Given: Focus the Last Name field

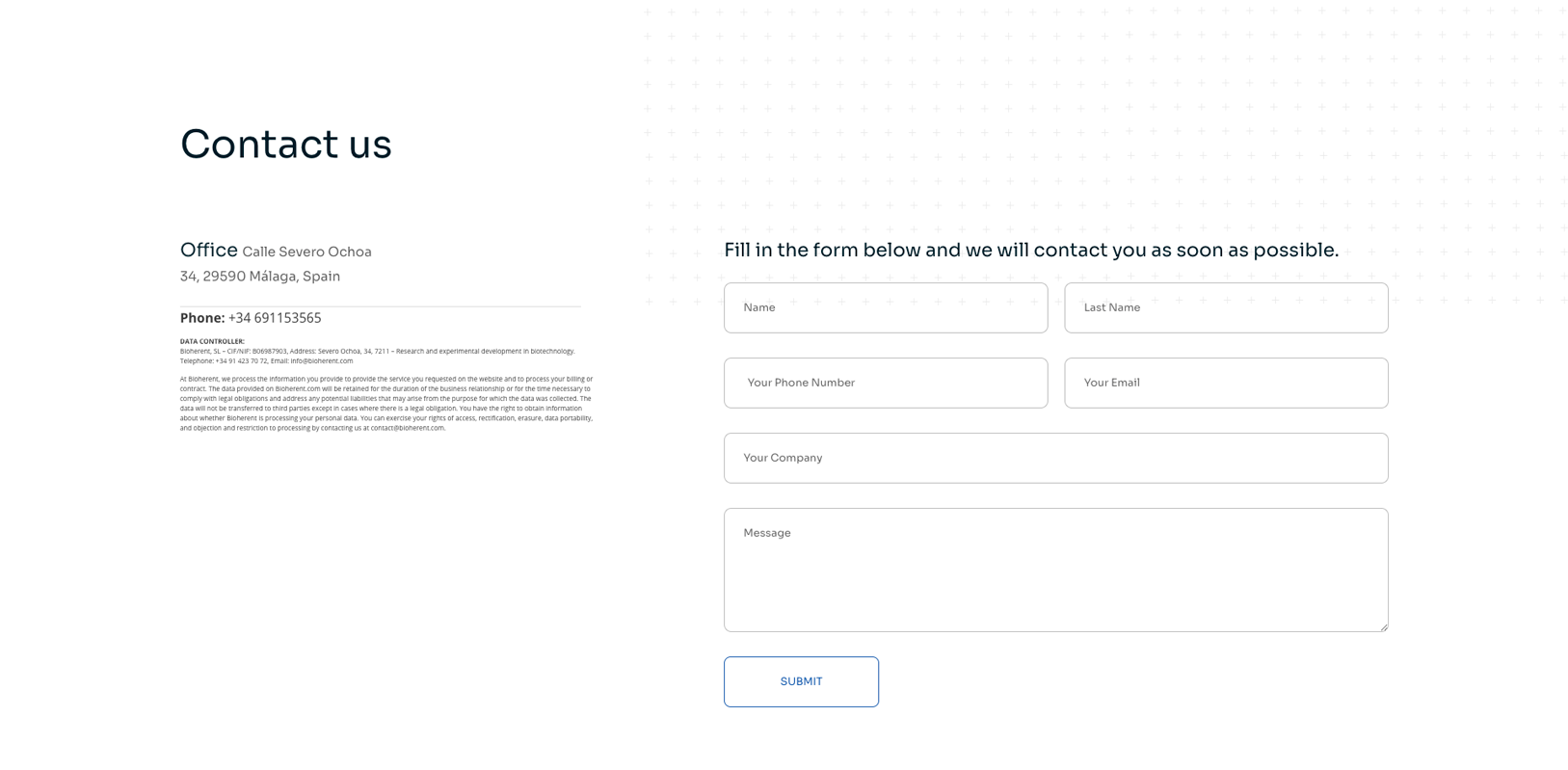Looking at the screenshot, I should tap(1225, 307).
